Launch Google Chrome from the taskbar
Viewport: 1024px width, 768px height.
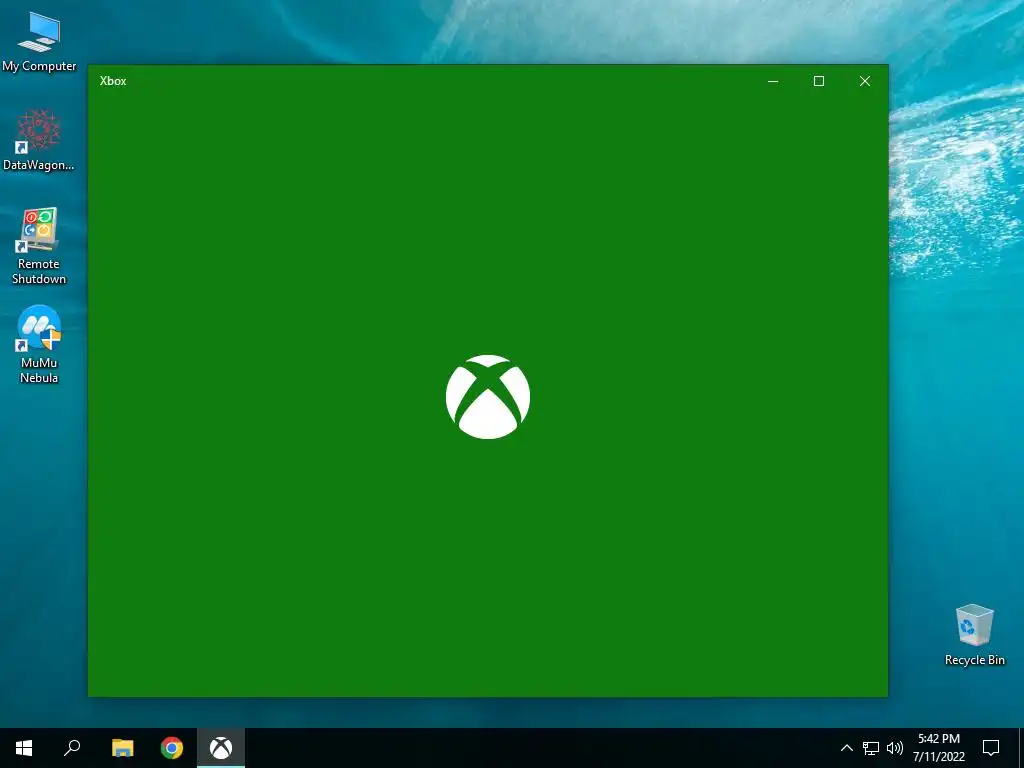[x=172, y=748]
